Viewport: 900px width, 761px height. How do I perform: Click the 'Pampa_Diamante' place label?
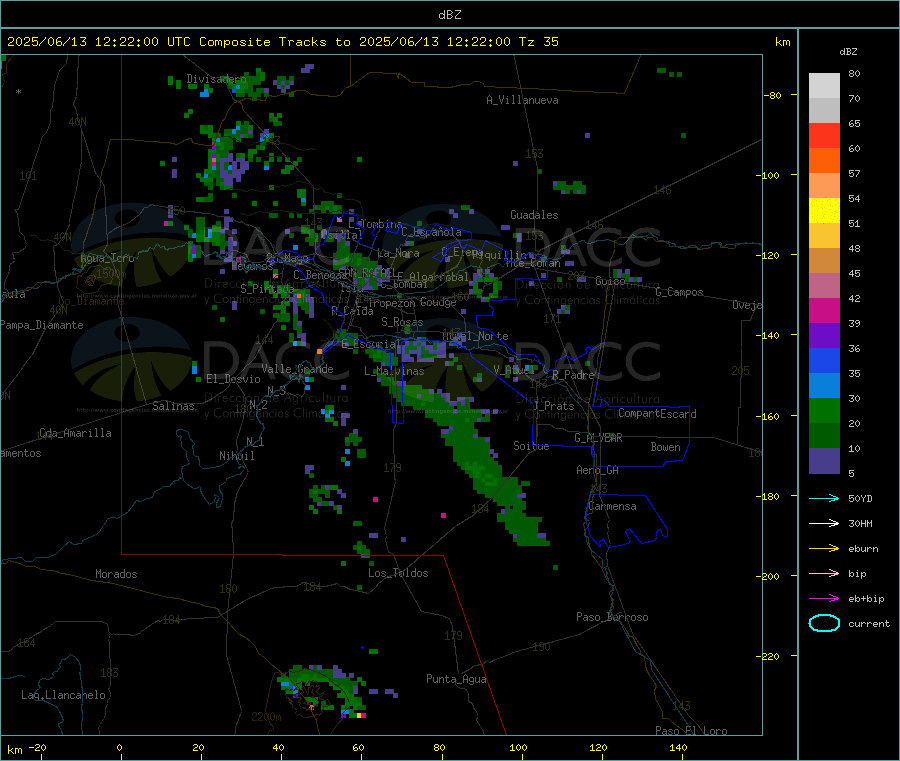41,325
